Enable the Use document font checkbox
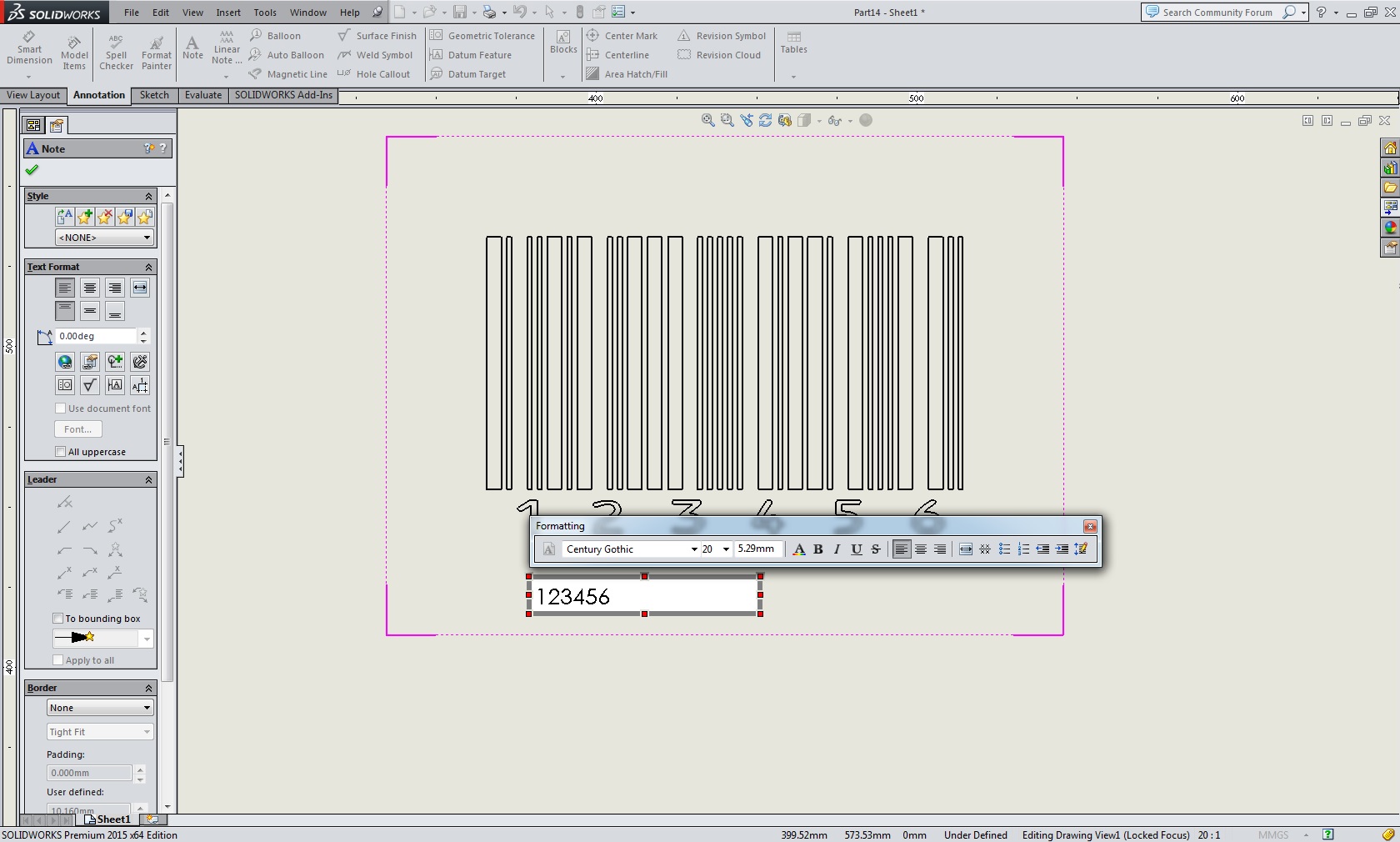 (60, 408)
